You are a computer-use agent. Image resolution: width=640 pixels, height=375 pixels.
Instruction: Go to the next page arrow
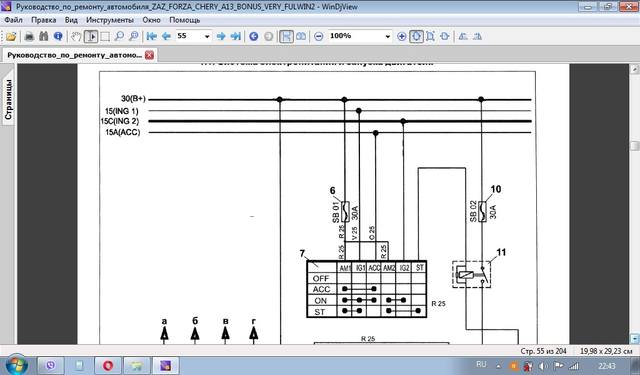click(x=221, y=37)
